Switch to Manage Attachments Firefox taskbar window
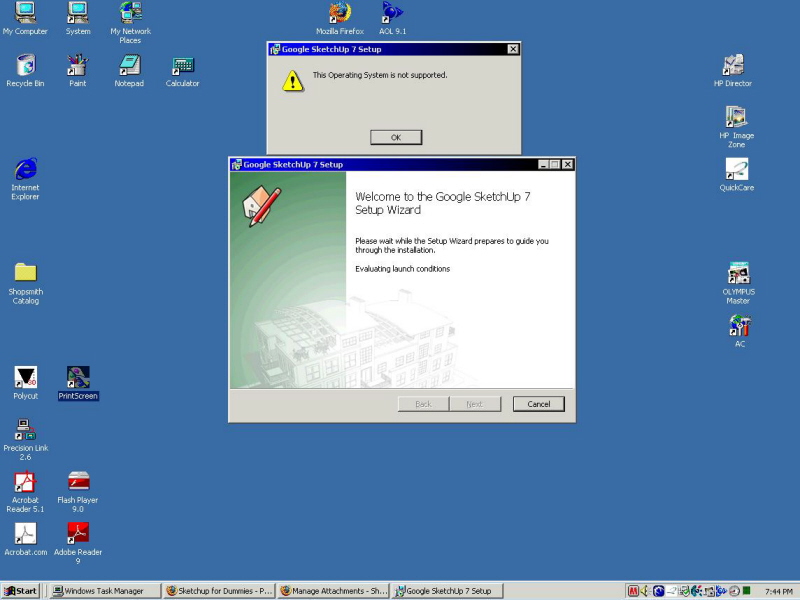Screen dimensions: 800x600 (x=334, y=591)
